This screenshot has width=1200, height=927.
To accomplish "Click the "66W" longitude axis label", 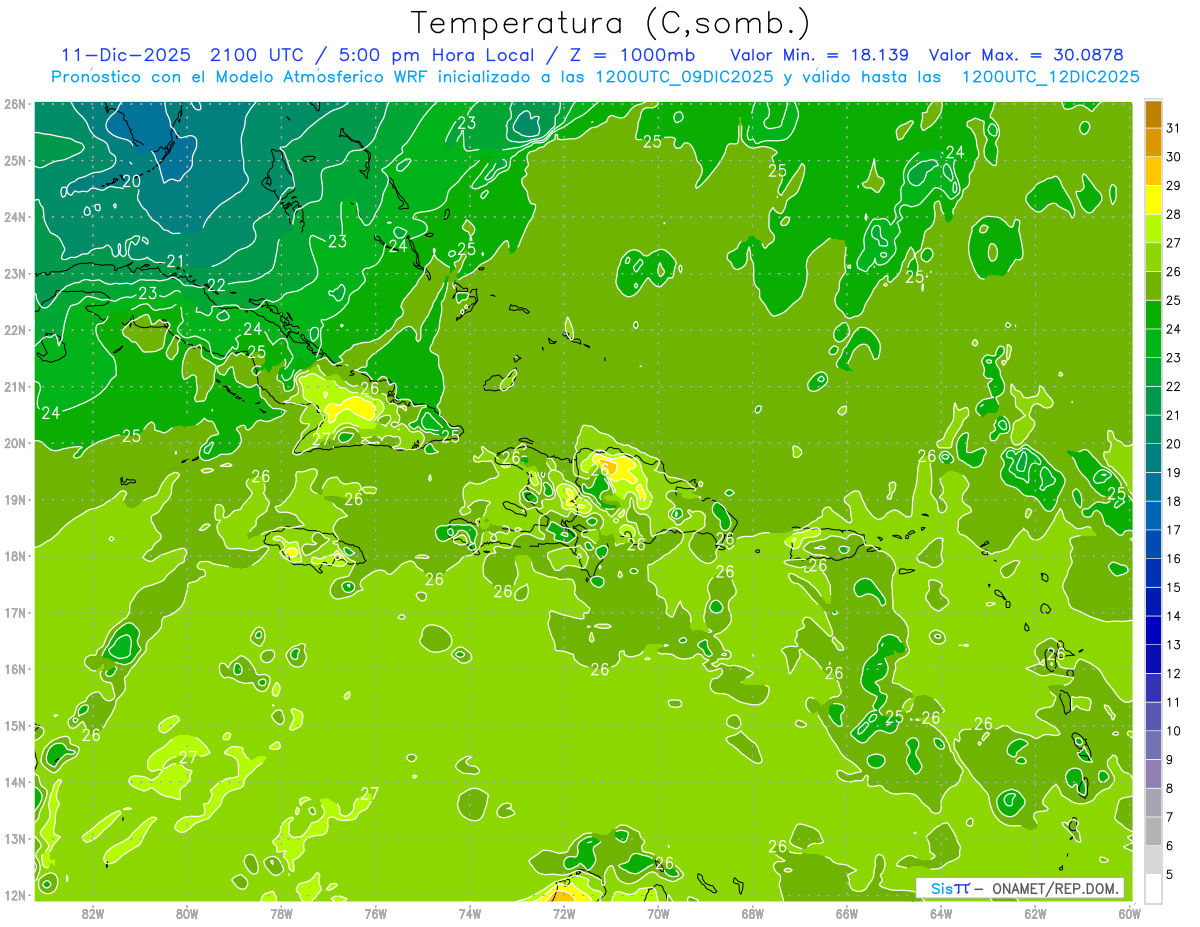I will (846, 913).
